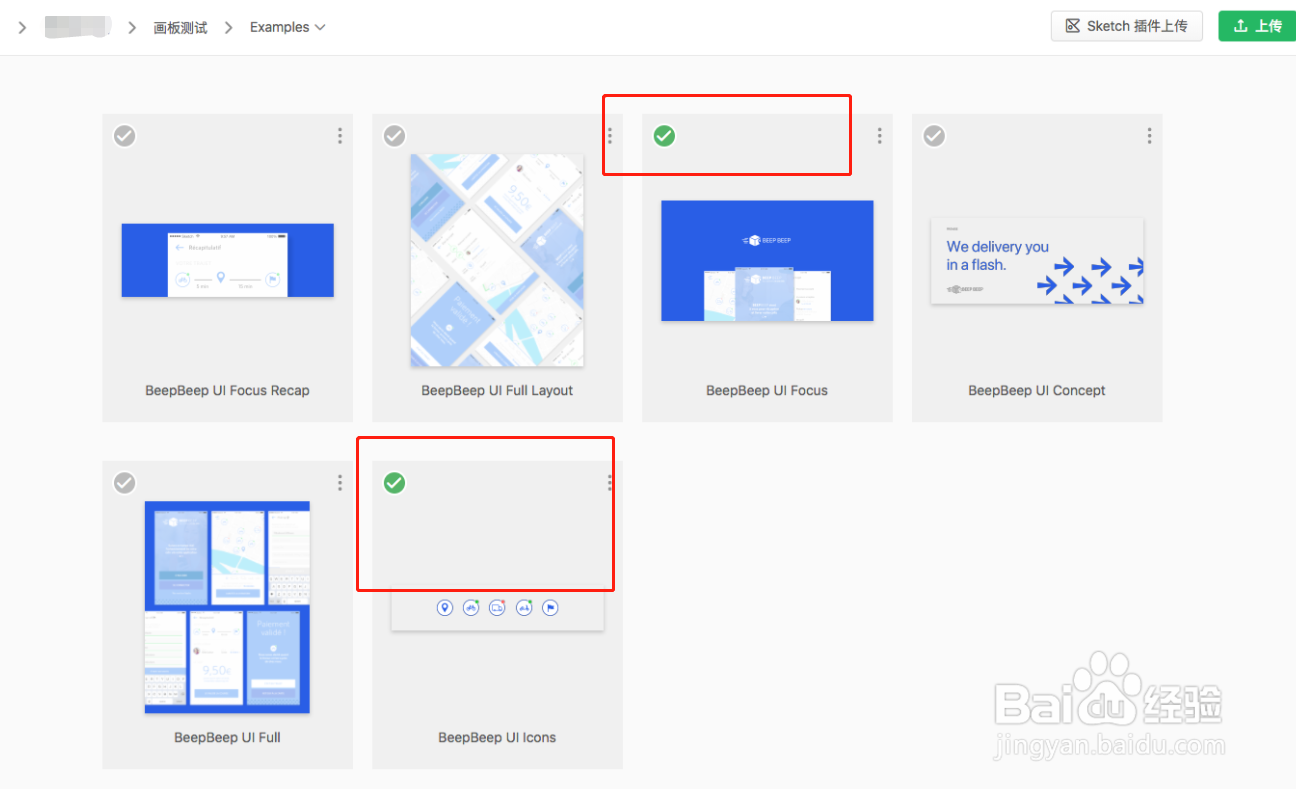
Task: Go to the 画板测试 breadcrumb
Action: (x=180, y=27)
